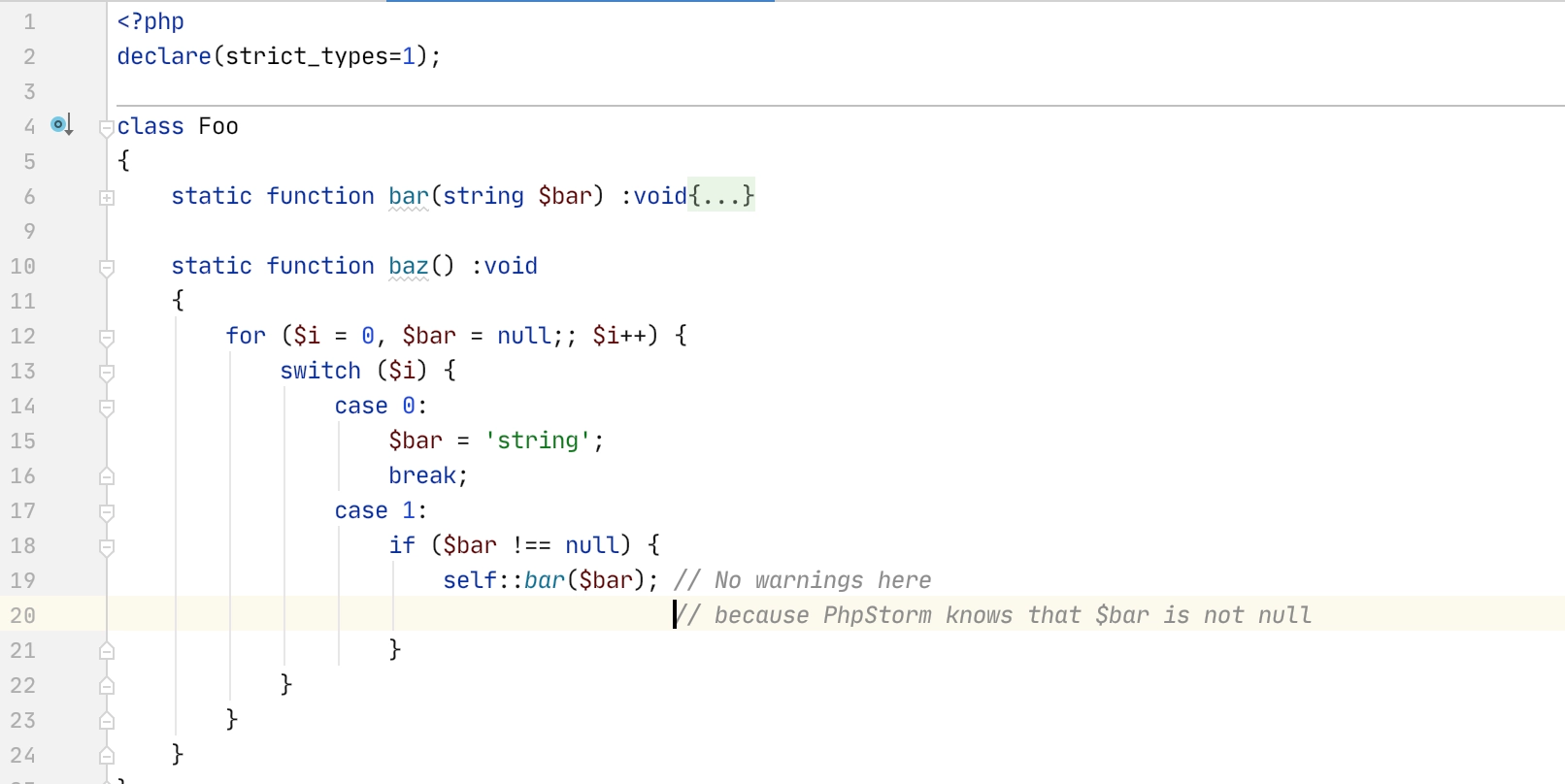This screenshot has width=1565, height=784.
Task: Click the folded {...} placeholder
Action: pyautogui.click(x=721, y=196)
